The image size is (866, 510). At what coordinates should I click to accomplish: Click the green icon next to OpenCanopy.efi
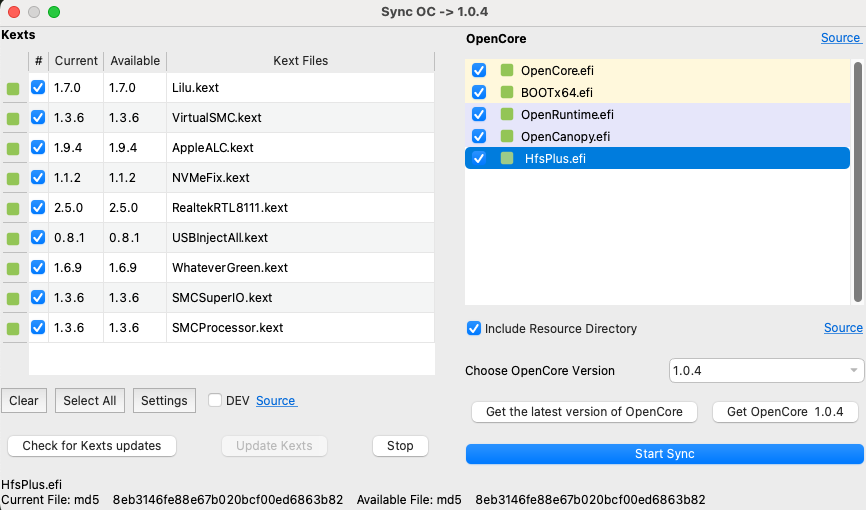507,136
